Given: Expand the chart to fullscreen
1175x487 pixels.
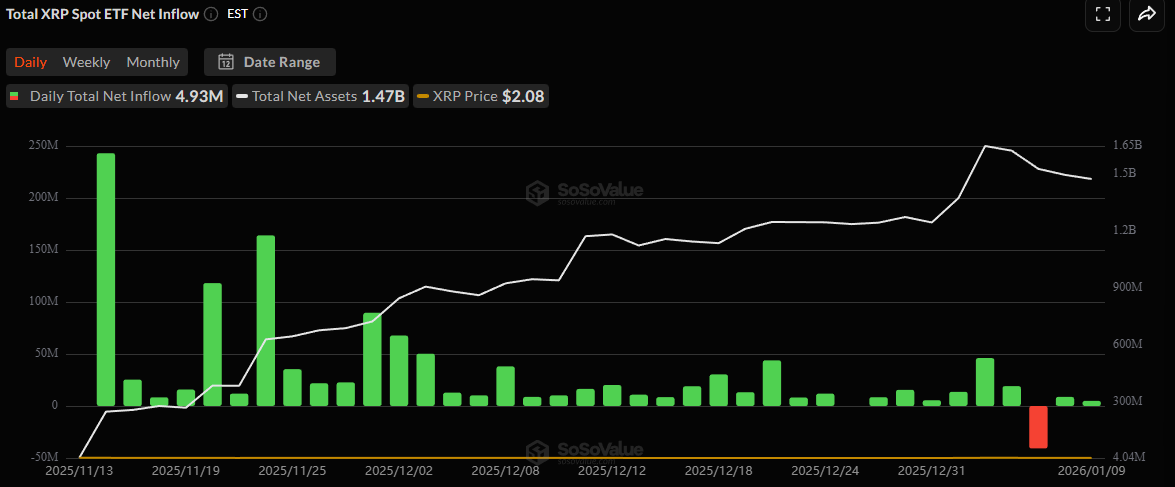Looking at the screenshot, I should pyautogui.click(x=1103, y=14).
